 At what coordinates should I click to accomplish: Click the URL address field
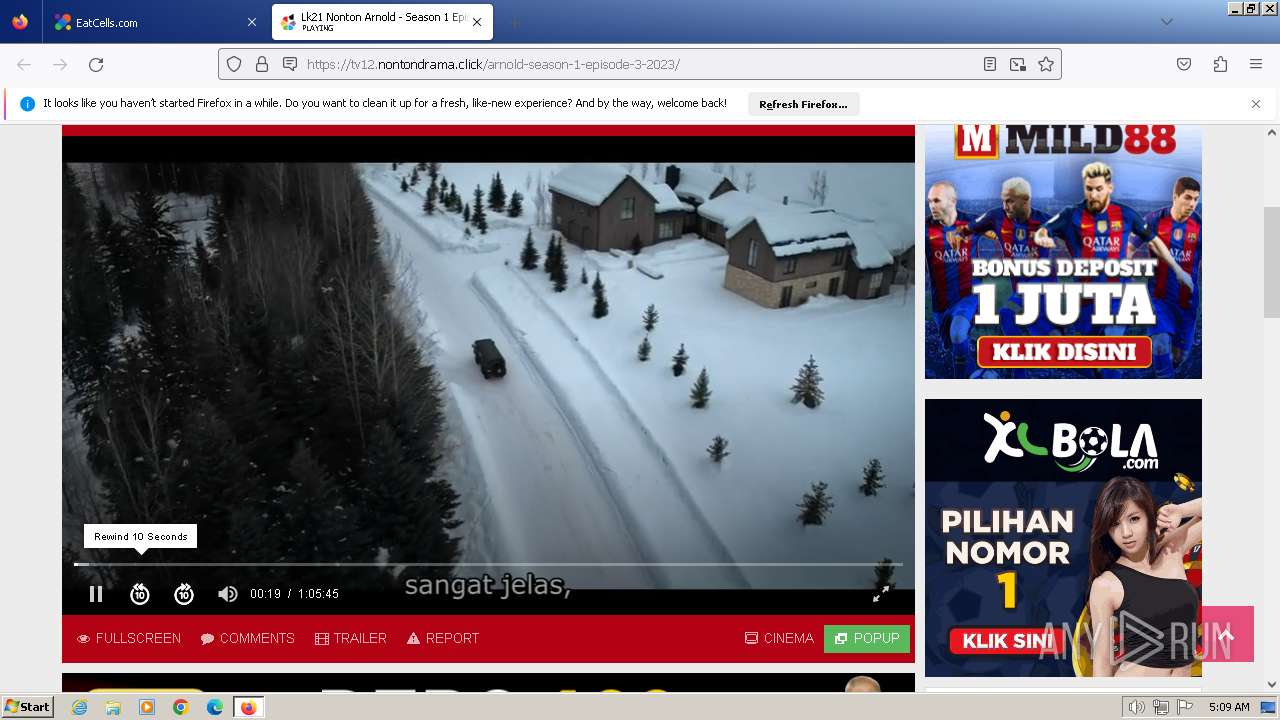[x=640, y=64]
